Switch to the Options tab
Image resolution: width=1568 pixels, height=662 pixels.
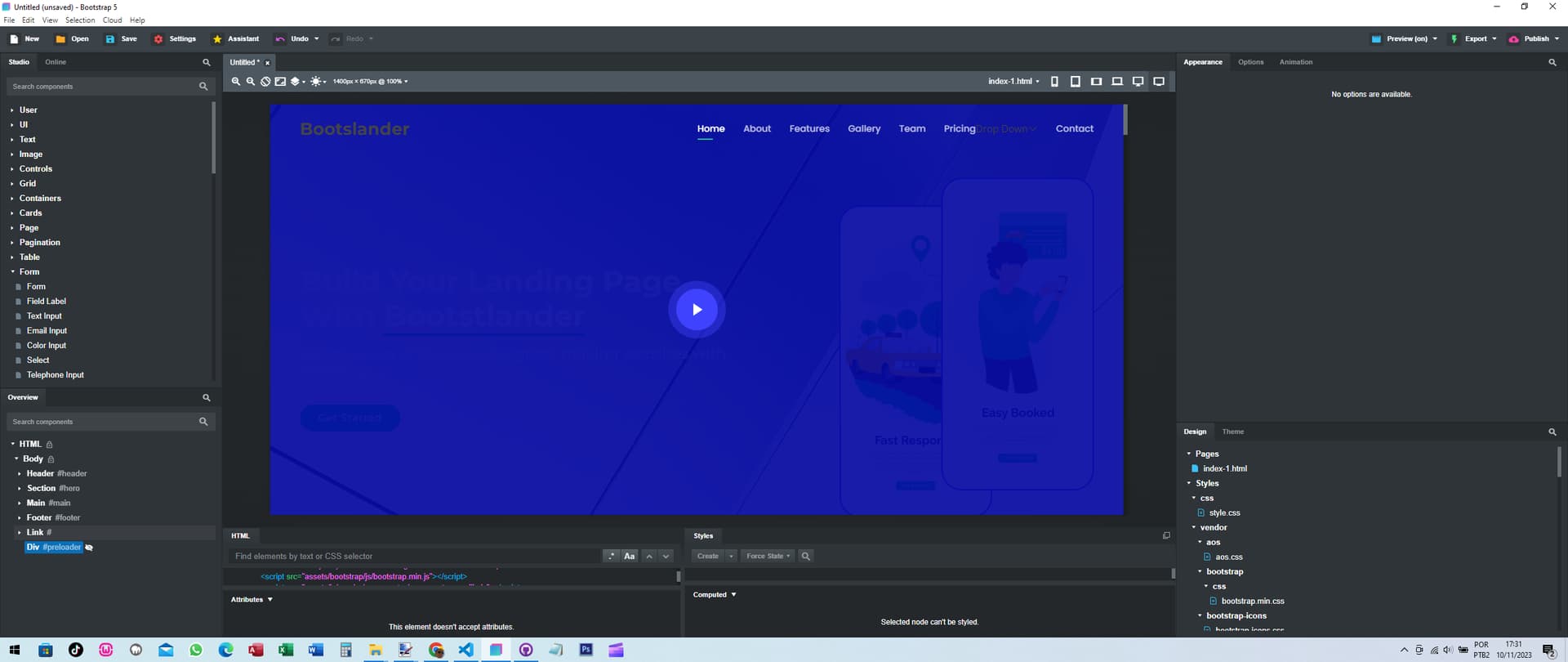tap(1250, 62)
